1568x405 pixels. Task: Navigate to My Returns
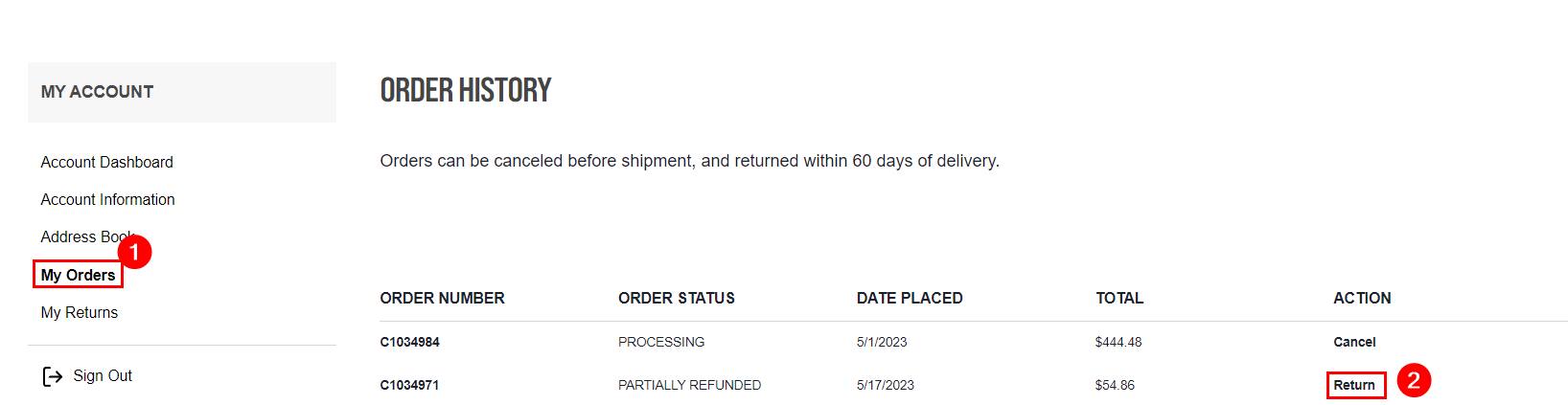[x=79, y=313]
